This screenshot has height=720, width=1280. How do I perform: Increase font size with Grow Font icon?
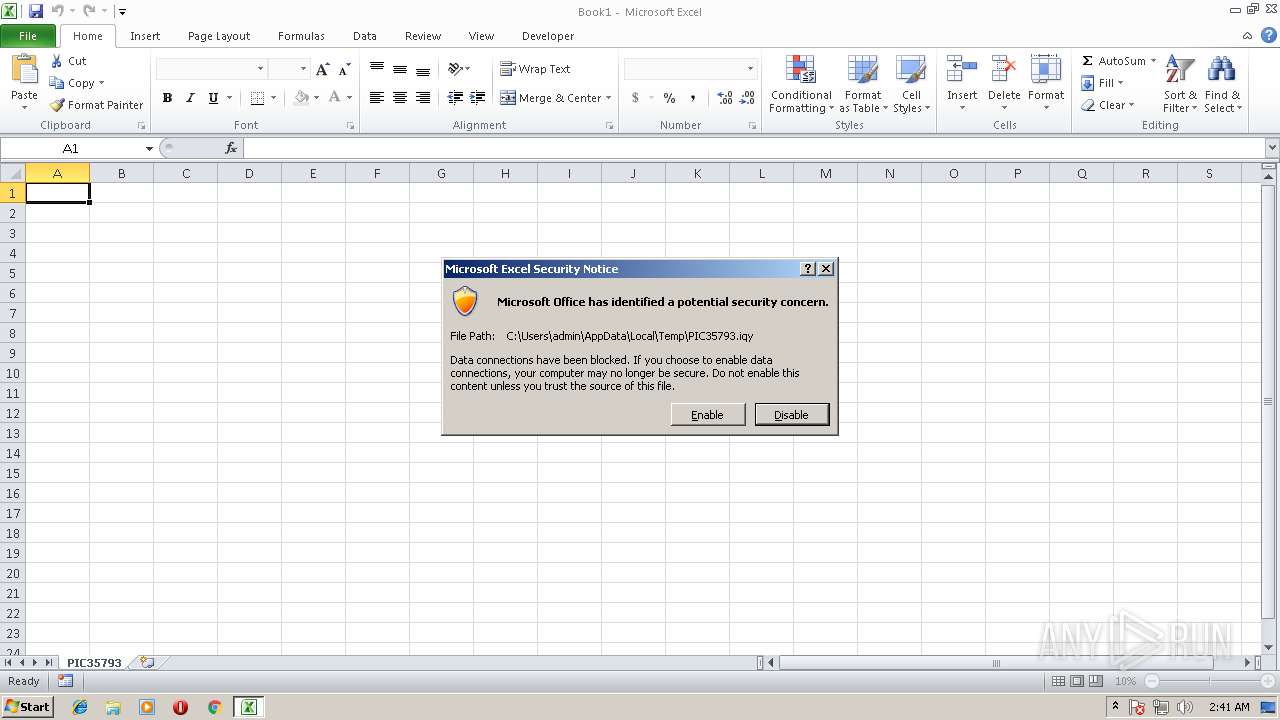(322, 69)
